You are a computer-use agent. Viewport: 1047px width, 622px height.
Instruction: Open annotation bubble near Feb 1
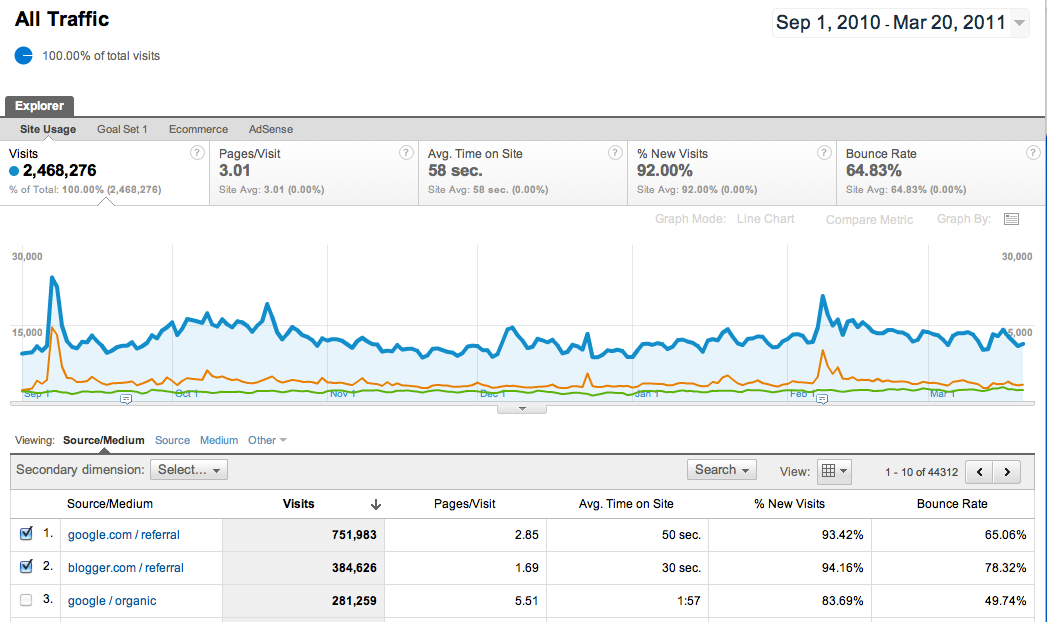tap(822, 399)
